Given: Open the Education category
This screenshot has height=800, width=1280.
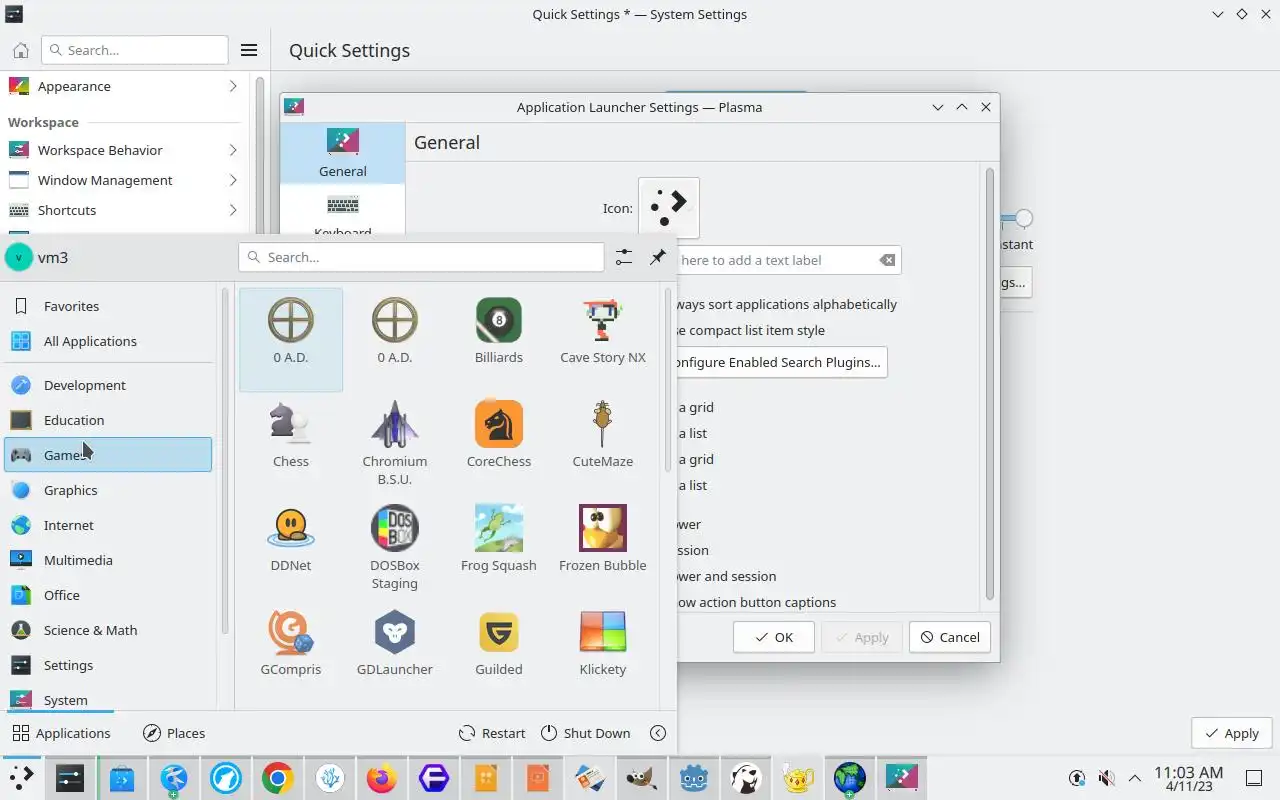Looking at the screenshot, I should (x=108, y=420).
